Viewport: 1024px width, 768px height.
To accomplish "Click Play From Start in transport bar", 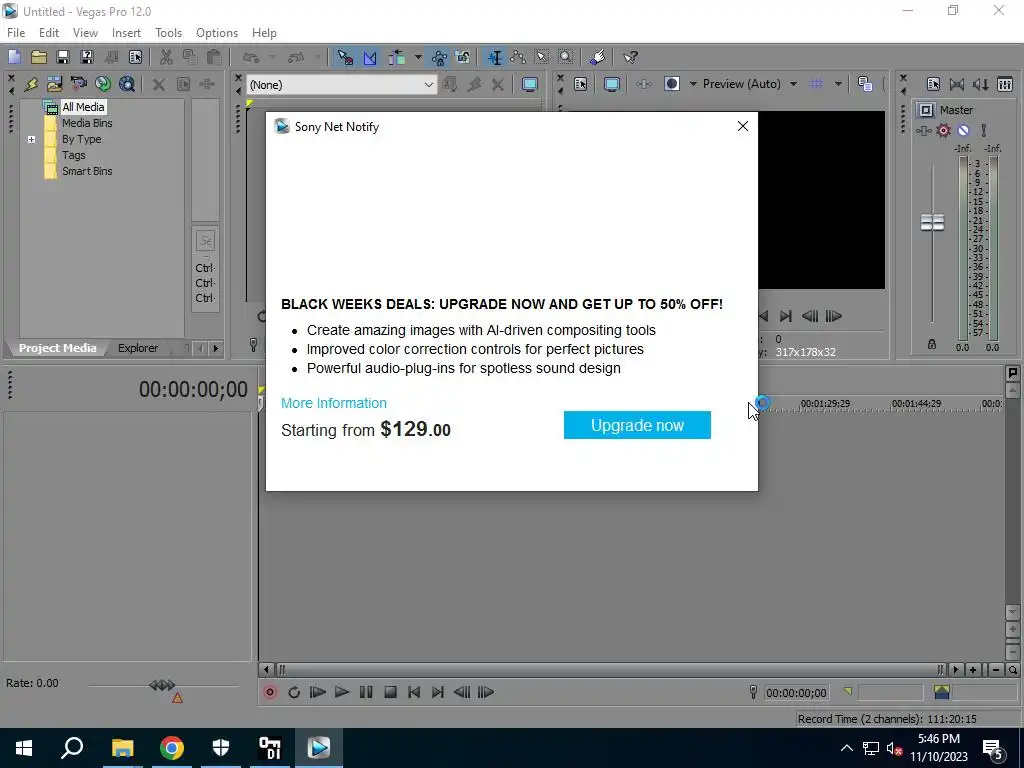I will (x=317, y=692).
